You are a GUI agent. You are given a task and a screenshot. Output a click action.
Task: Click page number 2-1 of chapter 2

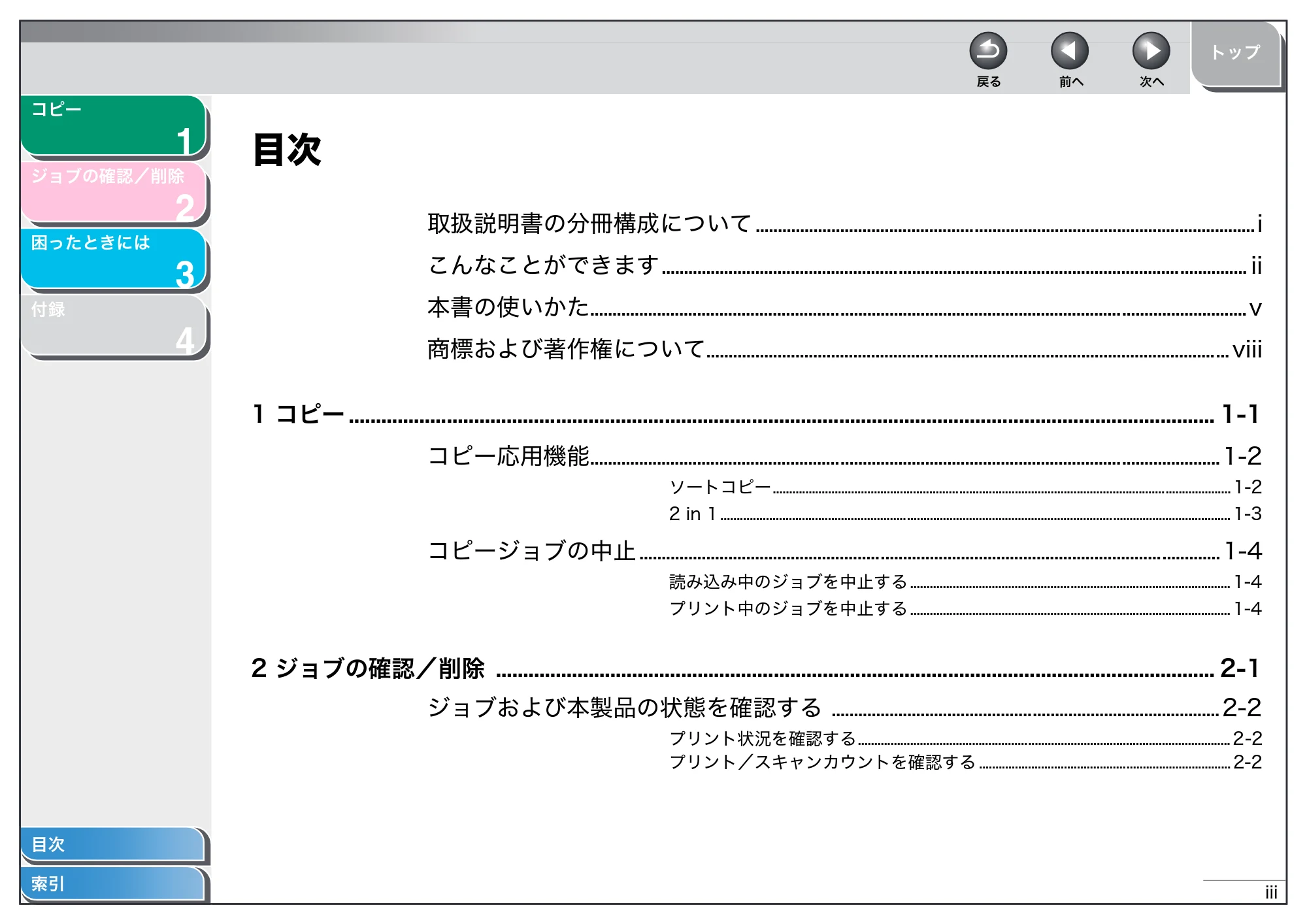coord(1240,668)
